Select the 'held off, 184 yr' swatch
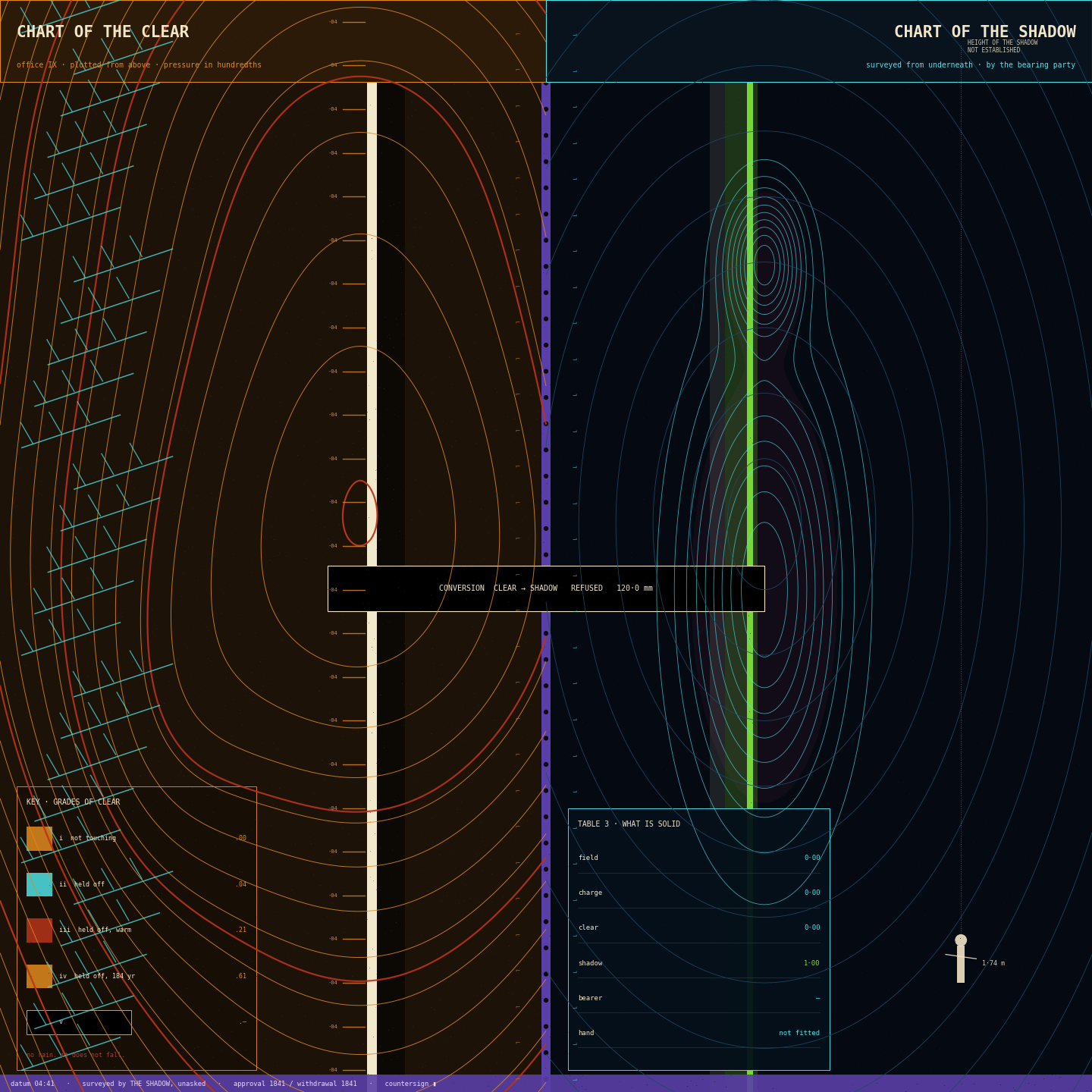Image resolution: width=1092 pixels, height=1092 pixels. pyautogui.click(x=39, y=976)
